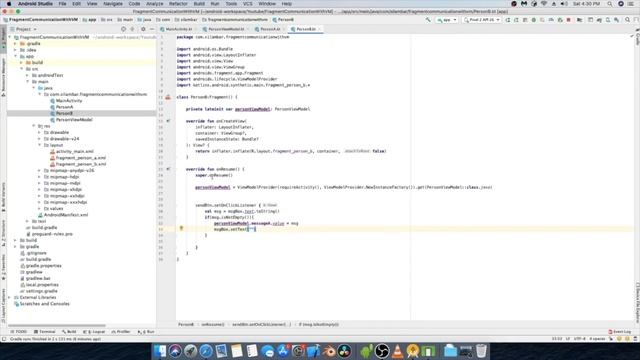This screenshot has width=640, height=360.
Task: Click the yellow intention lightbulb in gutter
Action: click(181, 229)
